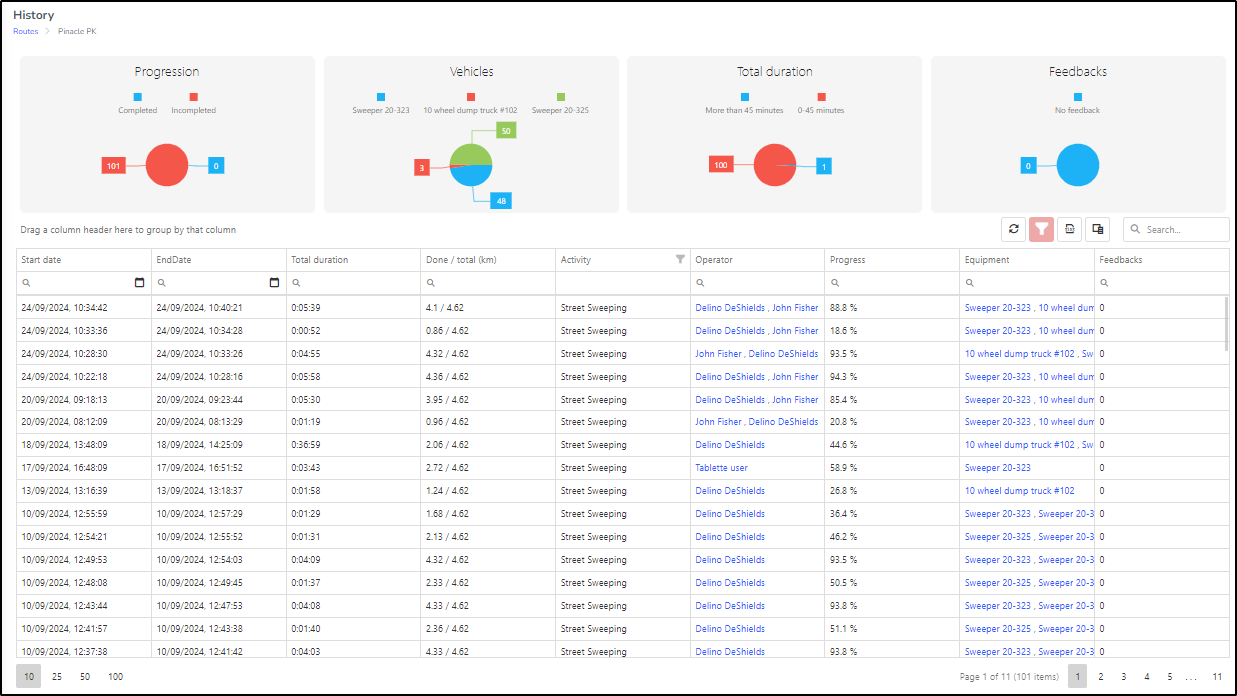
Task: Toggle 0-45 minutes legend in Total duration
Action: 821,103
